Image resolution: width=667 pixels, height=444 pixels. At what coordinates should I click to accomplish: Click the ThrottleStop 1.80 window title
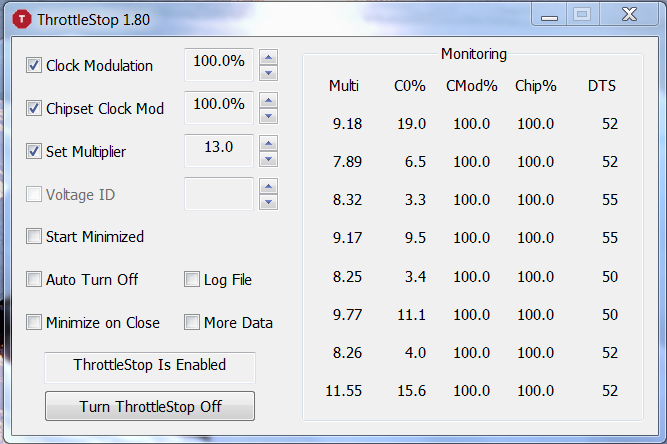(93, 20)
